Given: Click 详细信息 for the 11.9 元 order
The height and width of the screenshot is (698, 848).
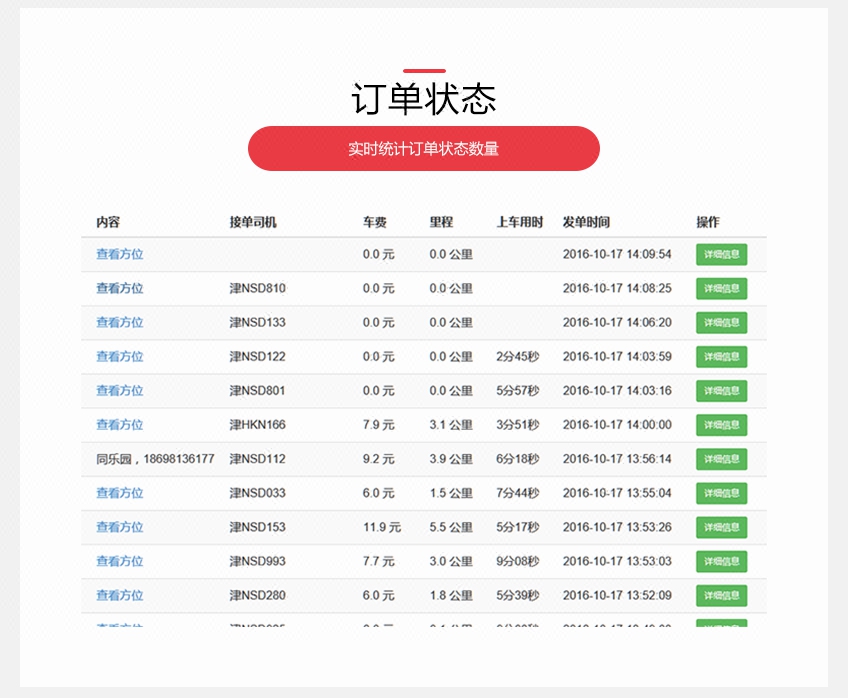Looking at the screenshot, I should click(x=721, y=527).
